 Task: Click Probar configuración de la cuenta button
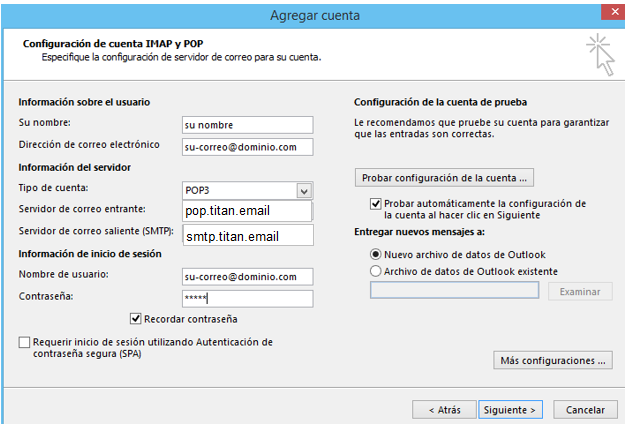pyautogui.click(x=445, y=177)
